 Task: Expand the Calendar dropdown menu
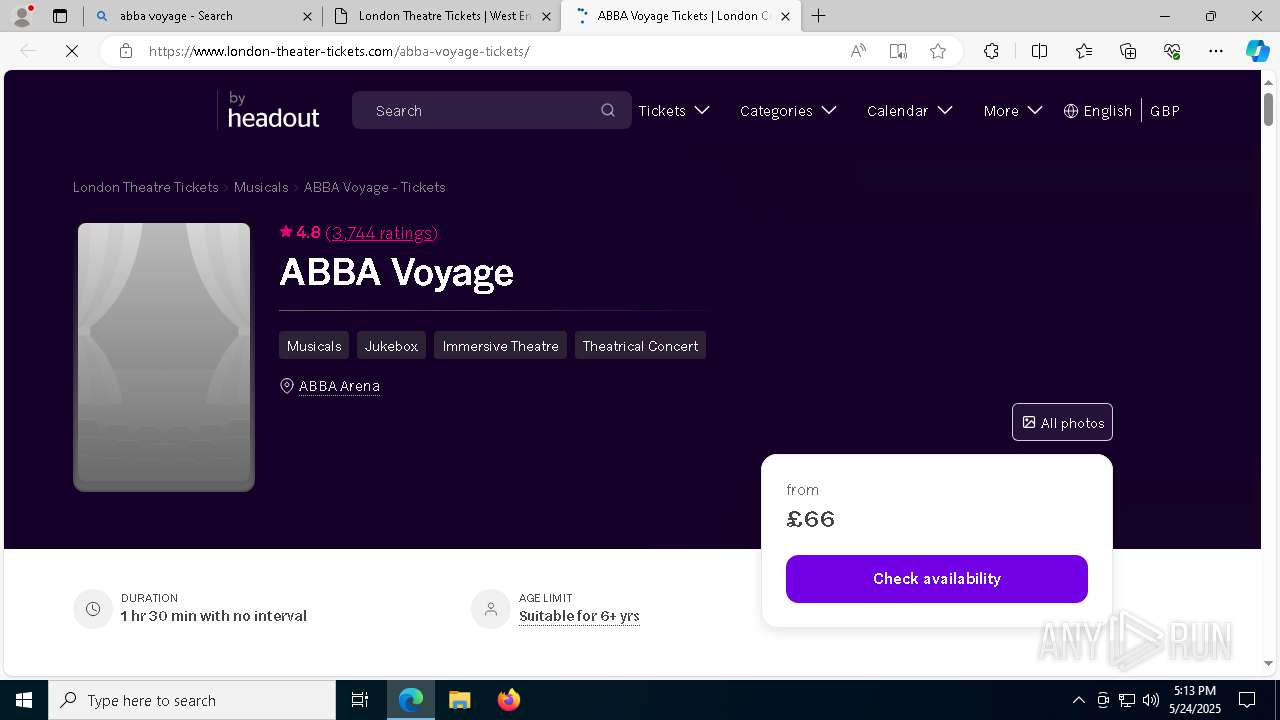[910, 111]
